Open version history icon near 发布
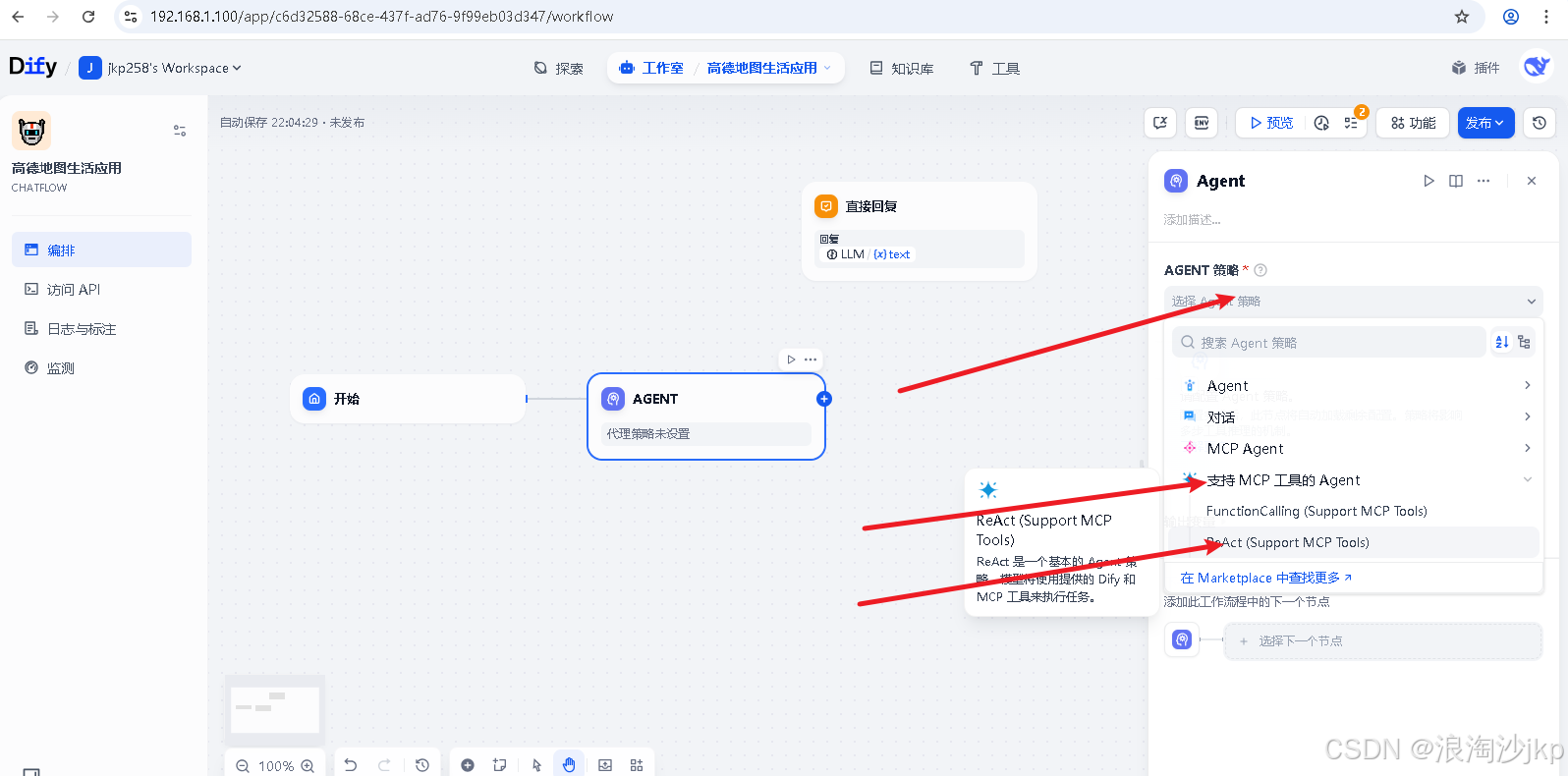Image resolution: width=1568 pixels, height=776 pixels. click(x=1540, y=123)
